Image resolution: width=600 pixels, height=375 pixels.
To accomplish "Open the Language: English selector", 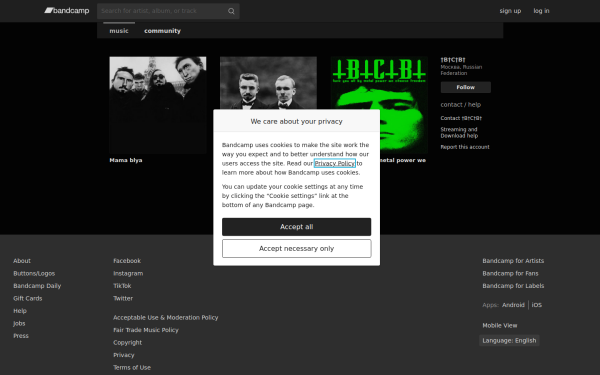I will click(x=509, y=341).
